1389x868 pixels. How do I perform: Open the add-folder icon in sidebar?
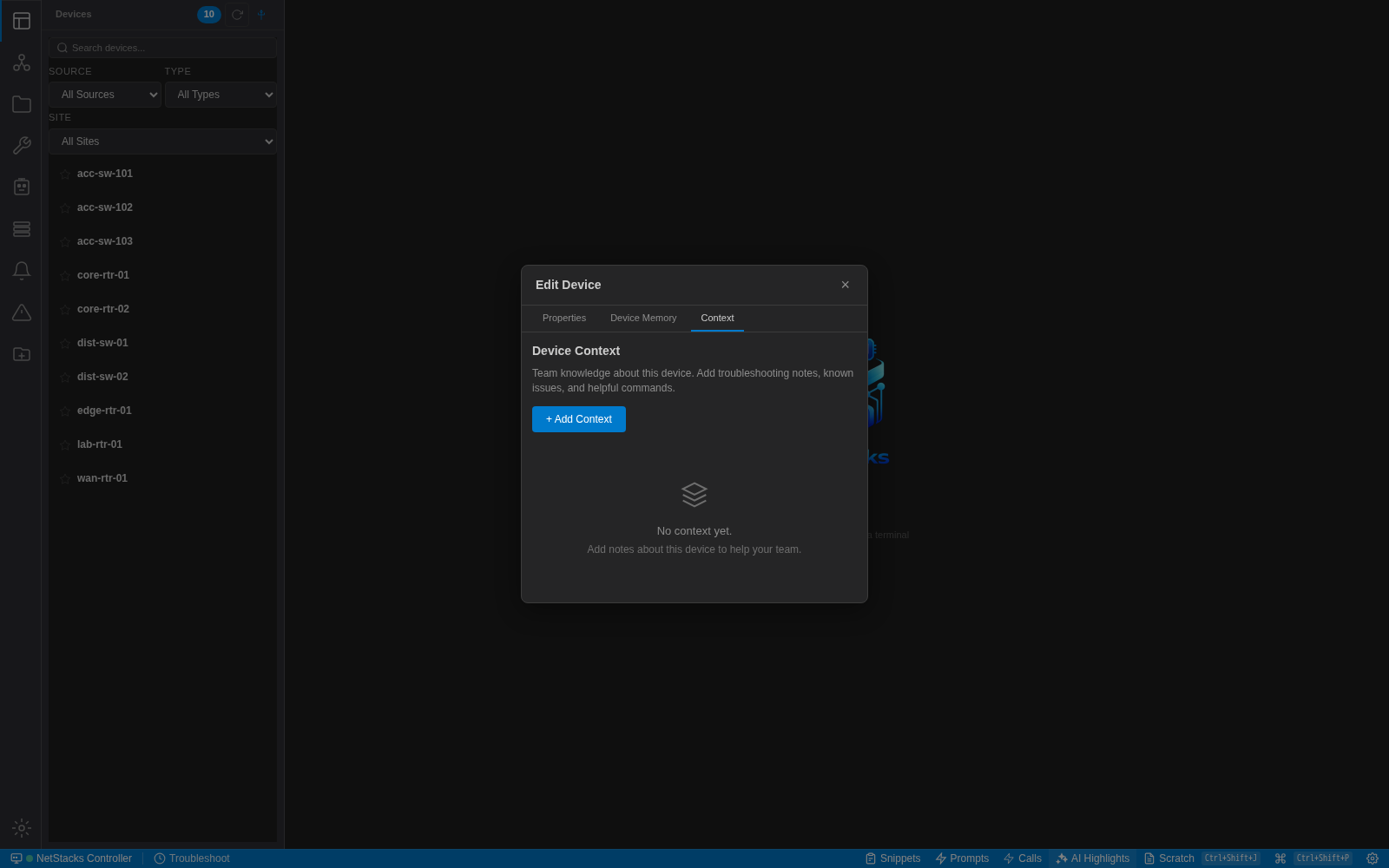click(x=22, y=354)
